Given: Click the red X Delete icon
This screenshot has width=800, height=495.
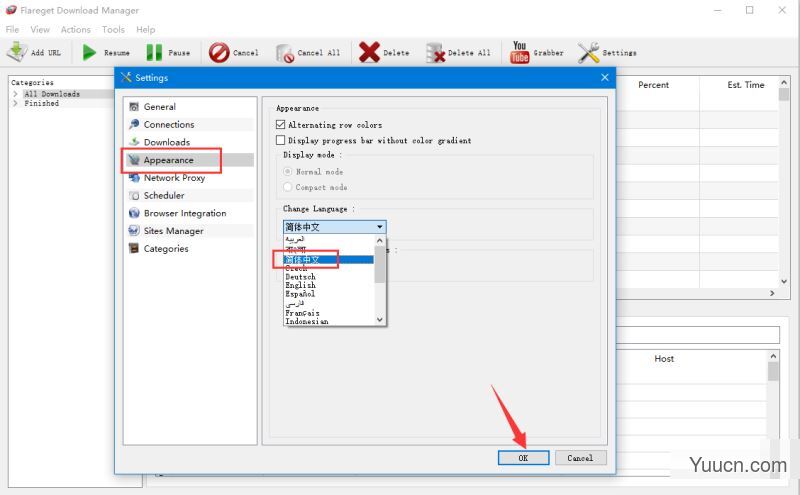Looking at the screenshot, I should coord(369,52).
